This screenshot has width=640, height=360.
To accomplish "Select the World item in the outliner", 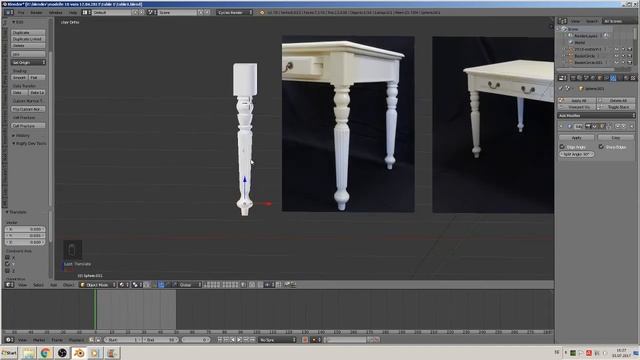I will pyautogui.click(x=580, y=42).
